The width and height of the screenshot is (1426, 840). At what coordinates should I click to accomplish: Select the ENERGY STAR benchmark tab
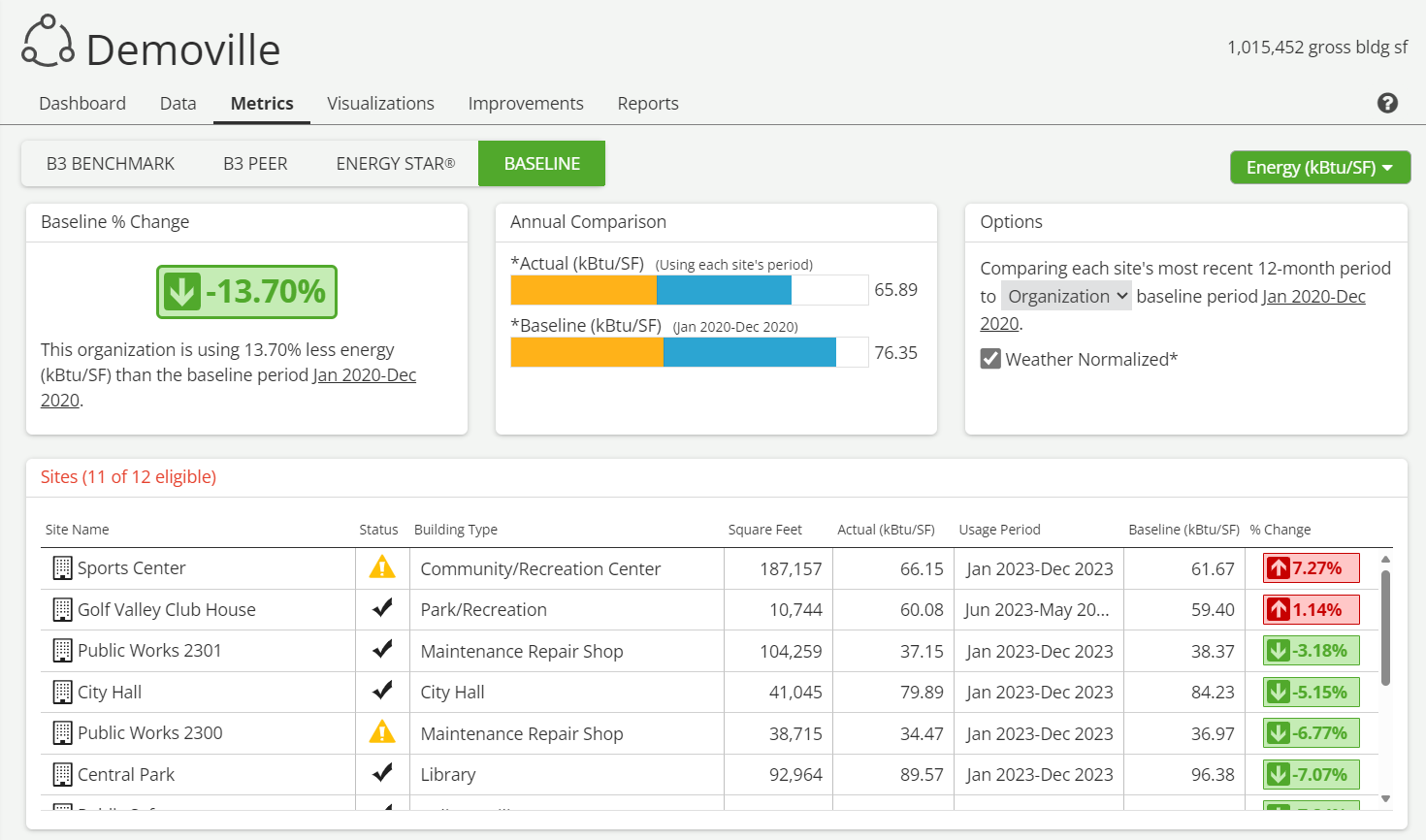pyautogui.click(x=395, y=164)
